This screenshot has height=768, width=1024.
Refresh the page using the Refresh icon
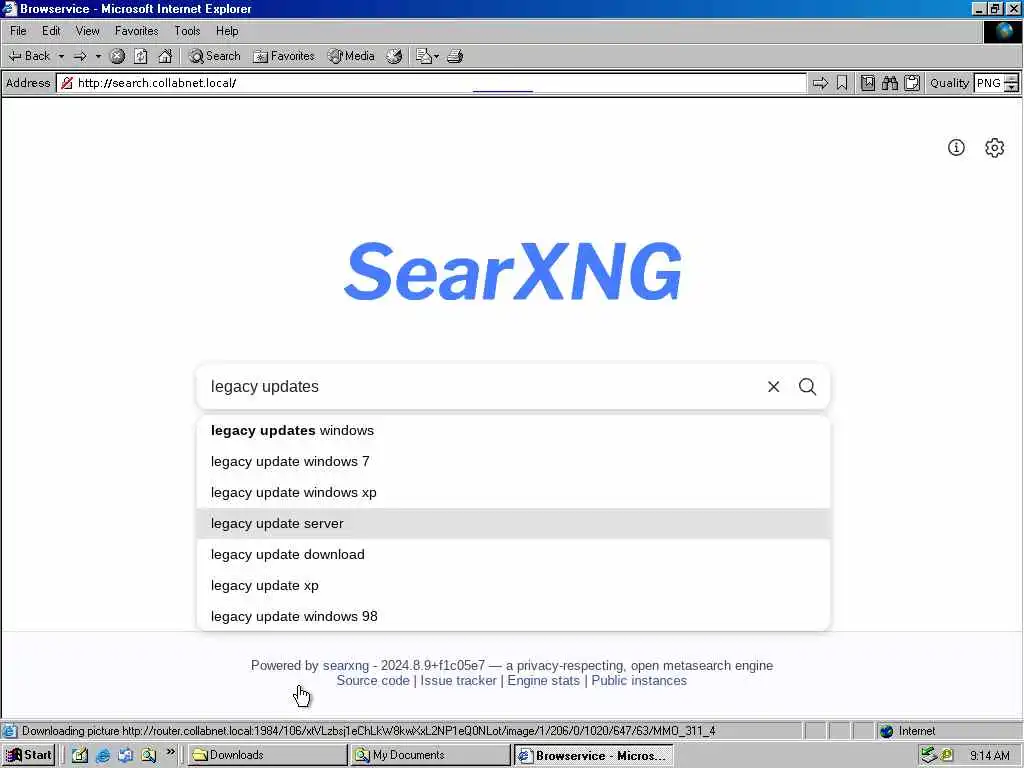pyautogui.click(x=141, y=56)
